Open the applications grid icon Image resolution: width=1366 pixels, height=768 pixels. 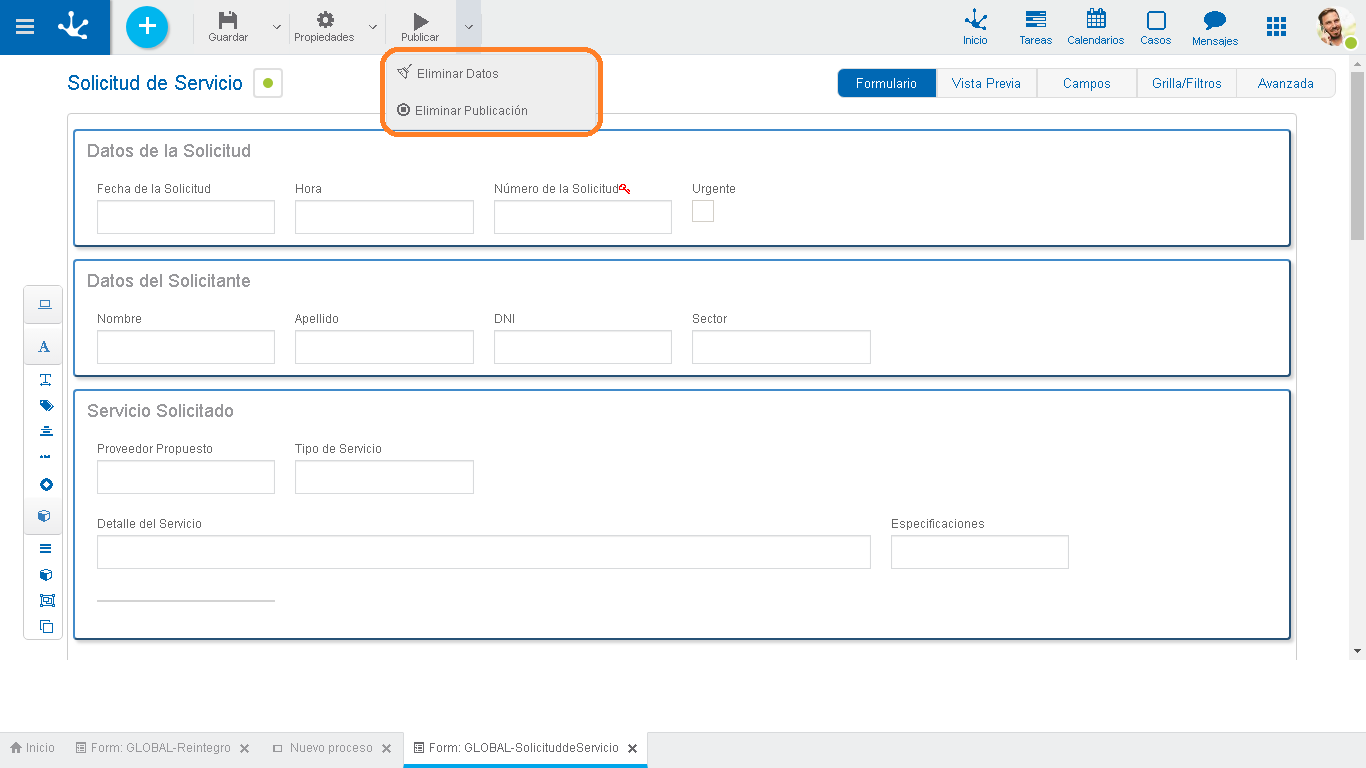click(1276, 27)
